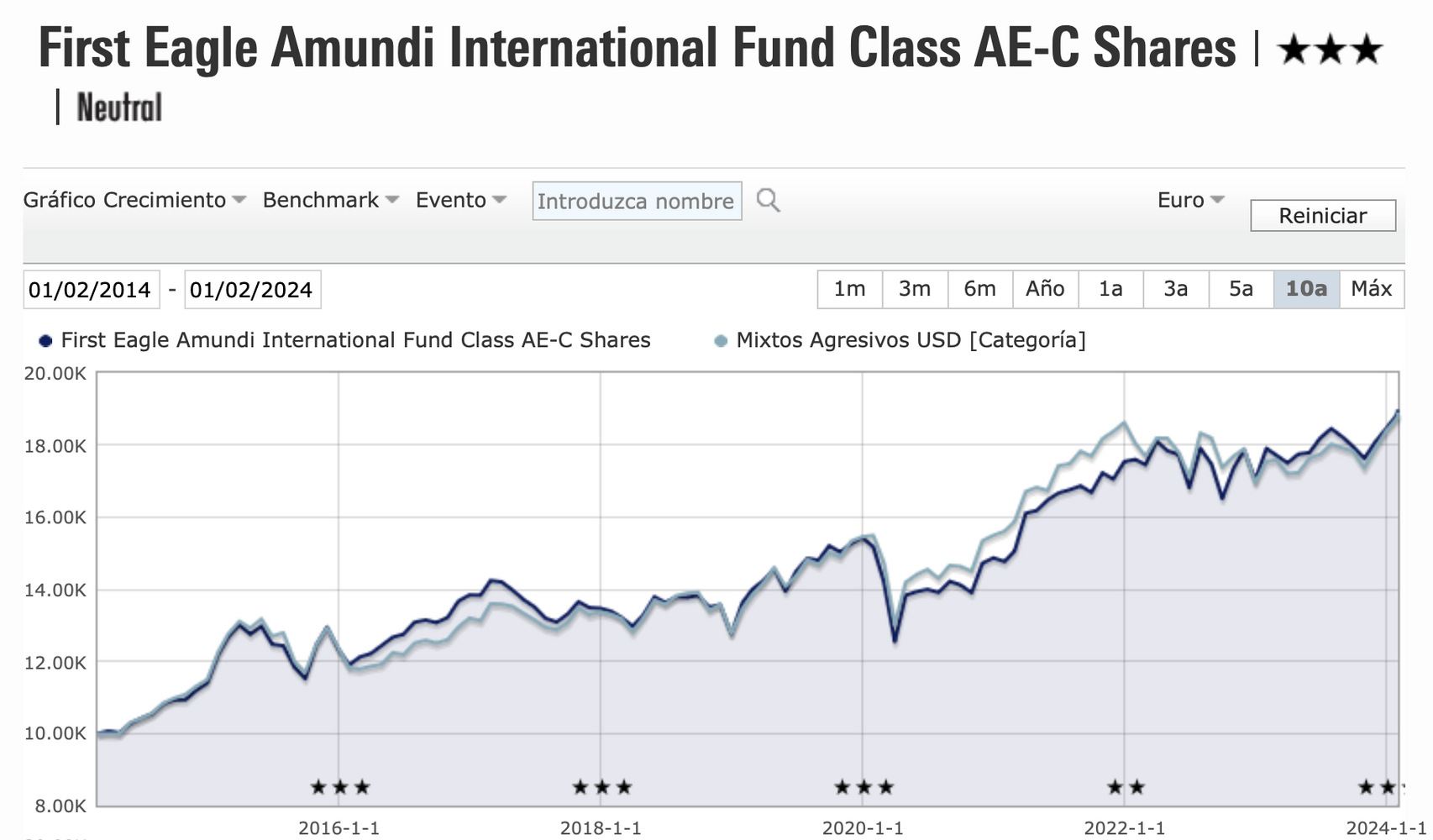Open the Evento dropdown
The image size is (1433, 840).
461,200
